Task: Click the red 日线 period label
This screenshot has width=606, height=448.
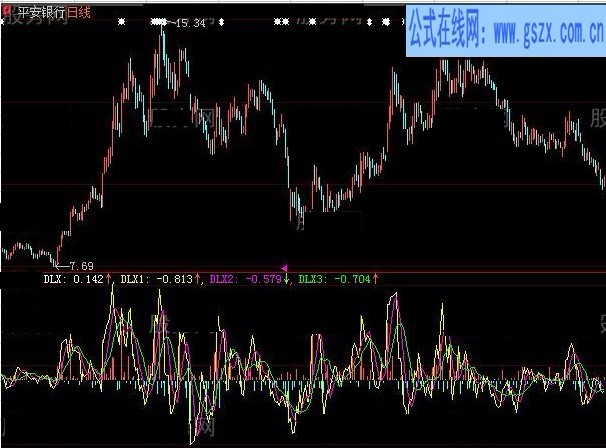Action: (79, 12)
